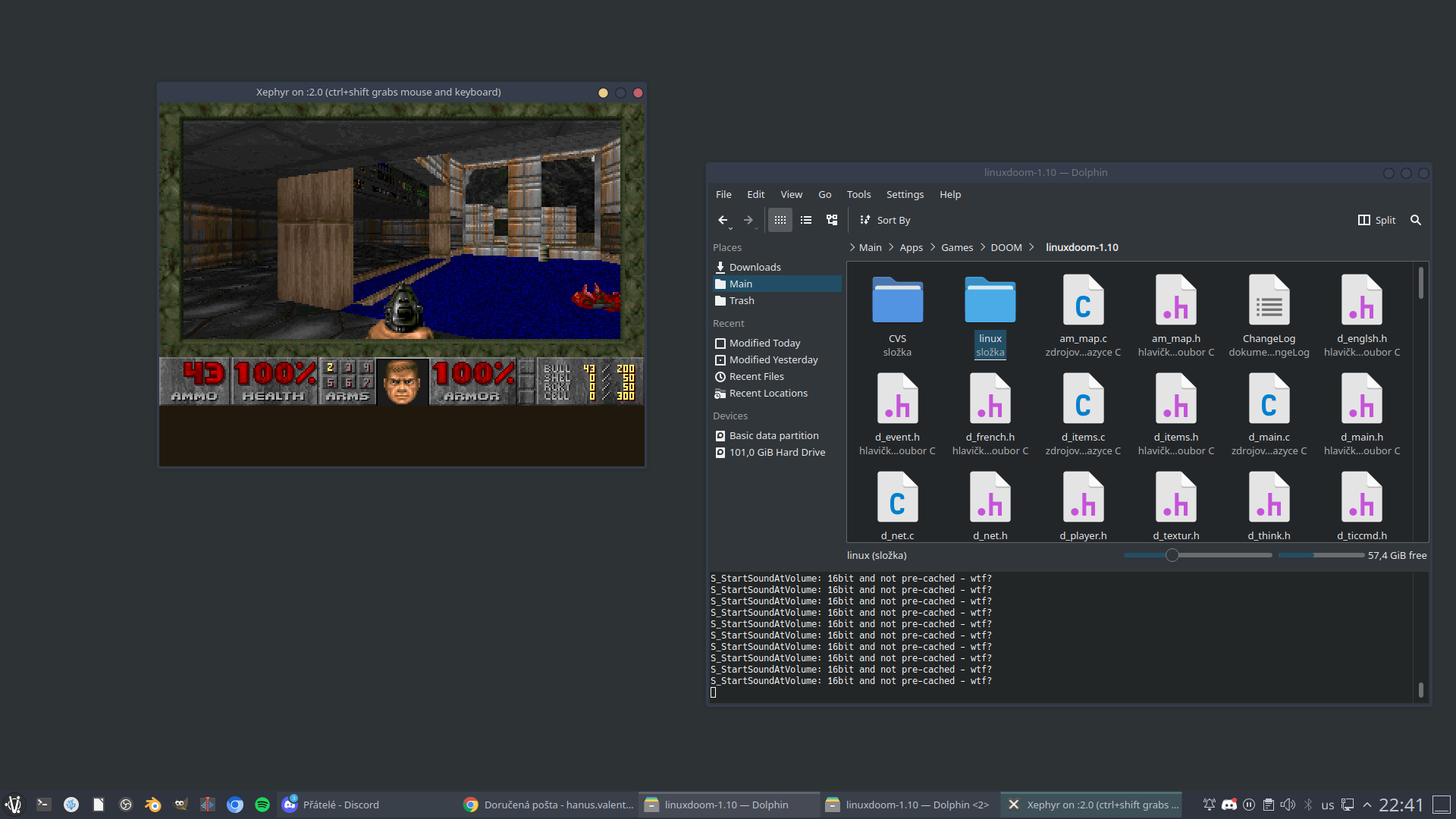This screenshot has width=1456, height=819.
Task: Select the Modified Today filter
Action: coord(764,343)
